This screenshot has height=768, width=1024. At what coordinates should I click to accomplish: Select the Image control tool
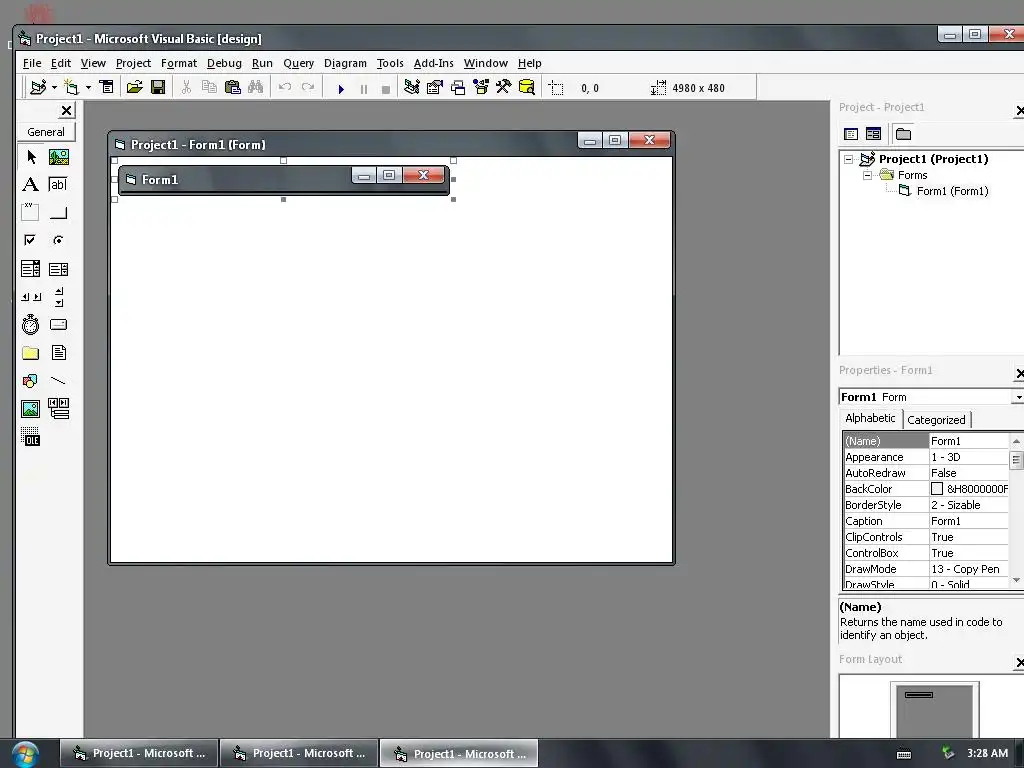(x=31, y=409)
